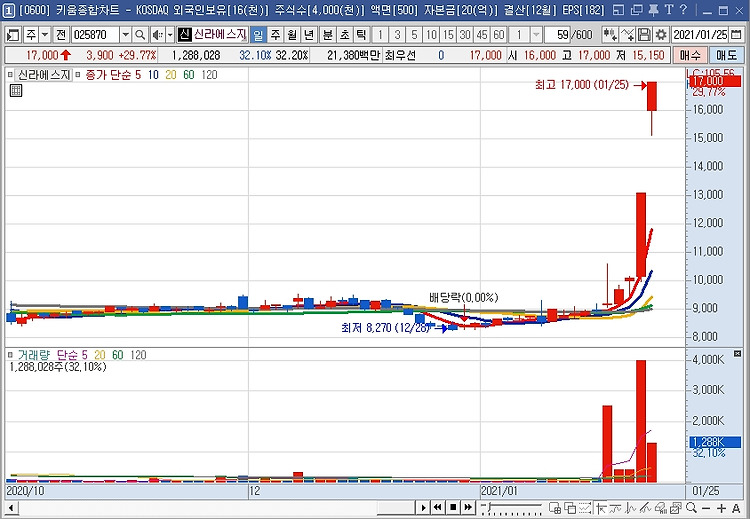Open help question mark in title bar
750x519 pixels.
pyautogui.click(x=684, y=10)
